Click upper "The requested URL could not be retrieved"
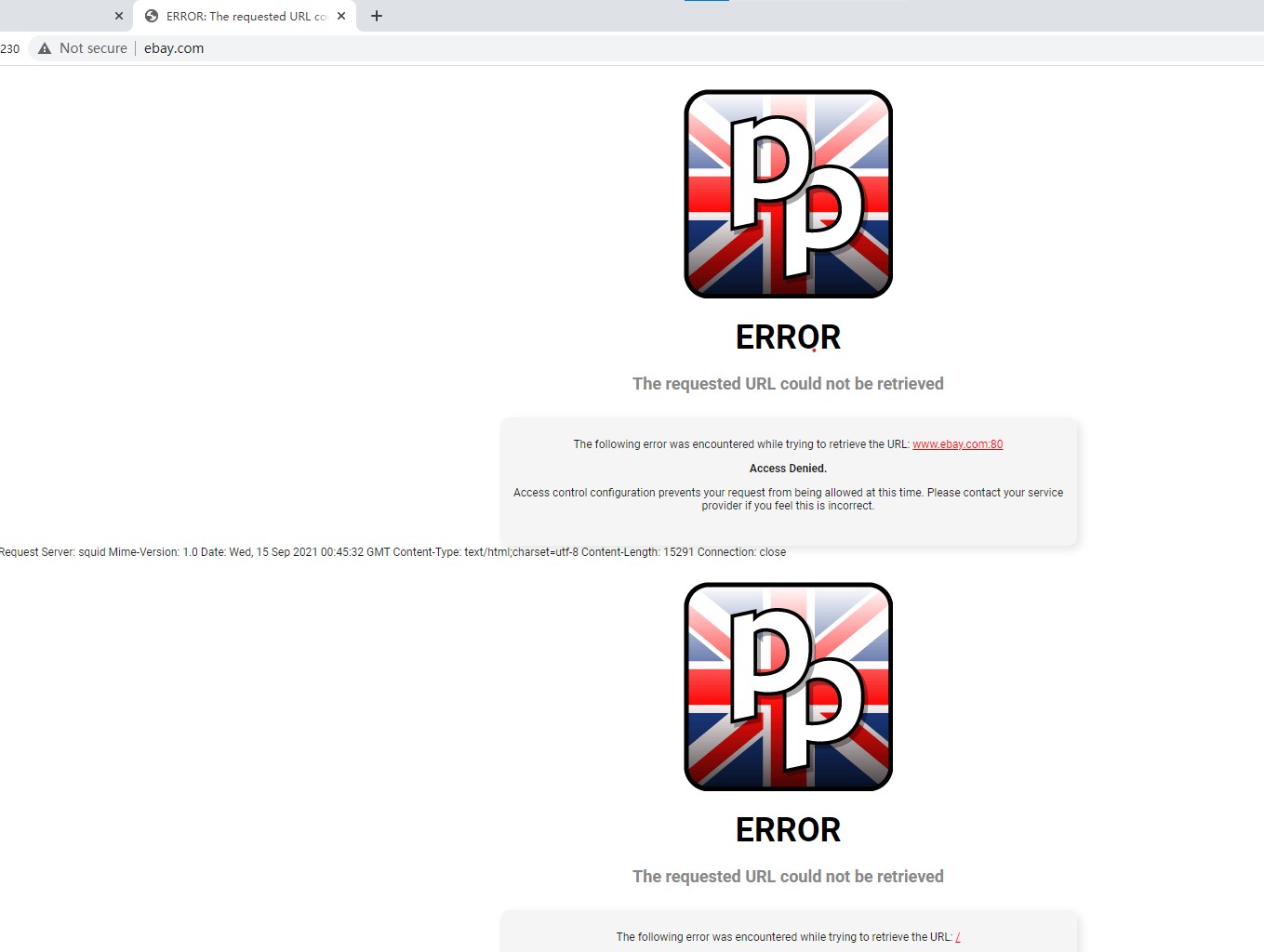 pyautogui.click(x=788, y=384)
